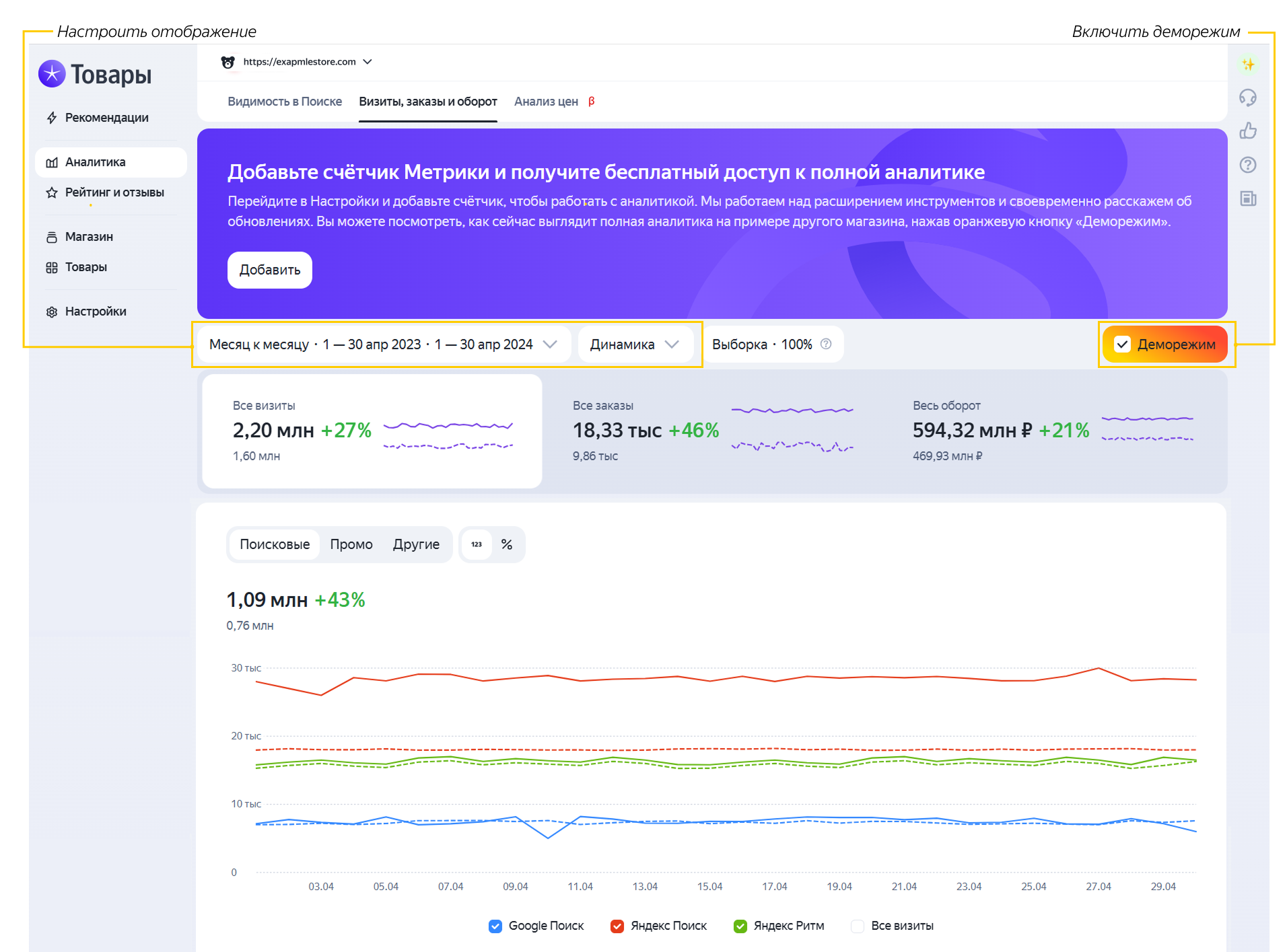Click the news icon in right sidebar
This screenshot has height=952, width=1287.
1248,198
